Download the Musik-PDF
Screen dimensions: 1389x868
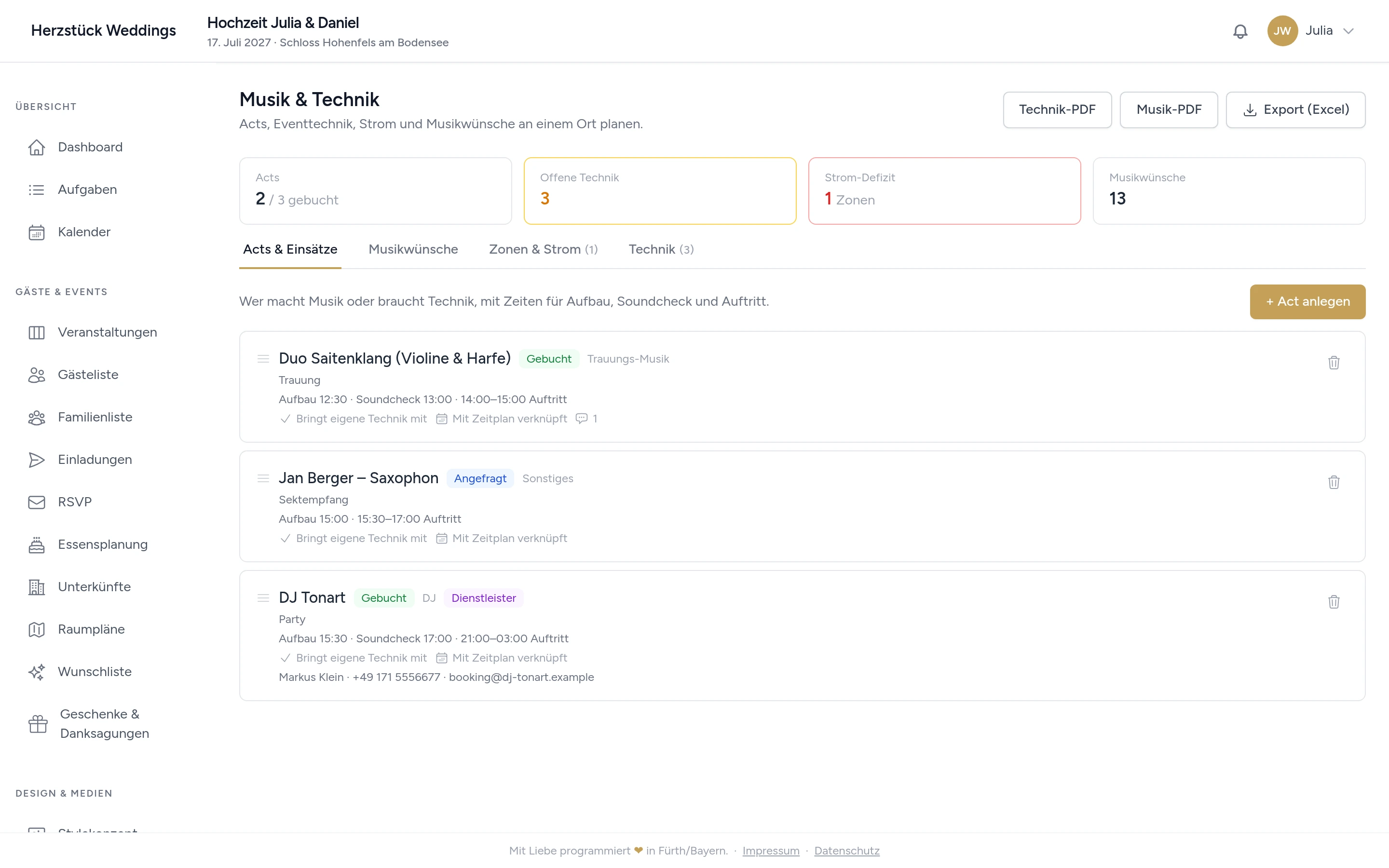tap(1169, 109)
